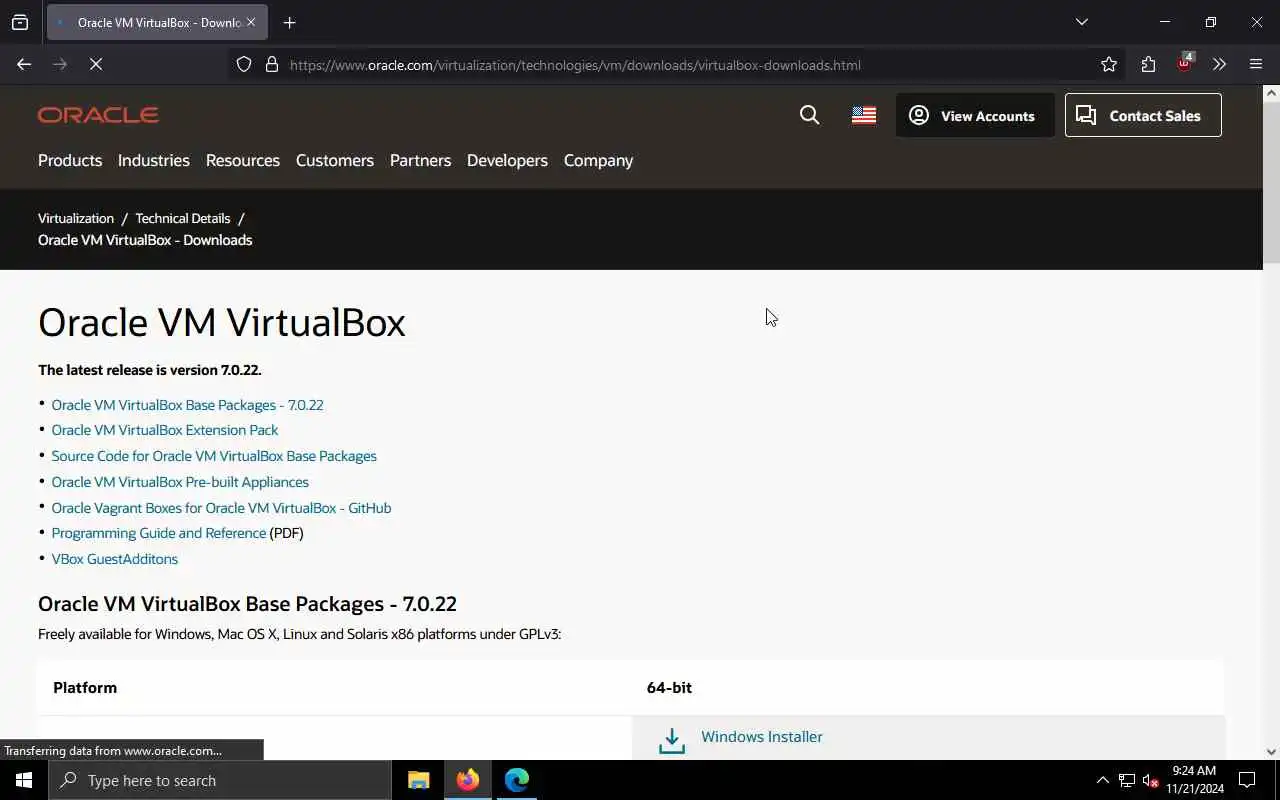
Task: Click the Oracle VM VirtualBox heading
Action: pos(222,323)
